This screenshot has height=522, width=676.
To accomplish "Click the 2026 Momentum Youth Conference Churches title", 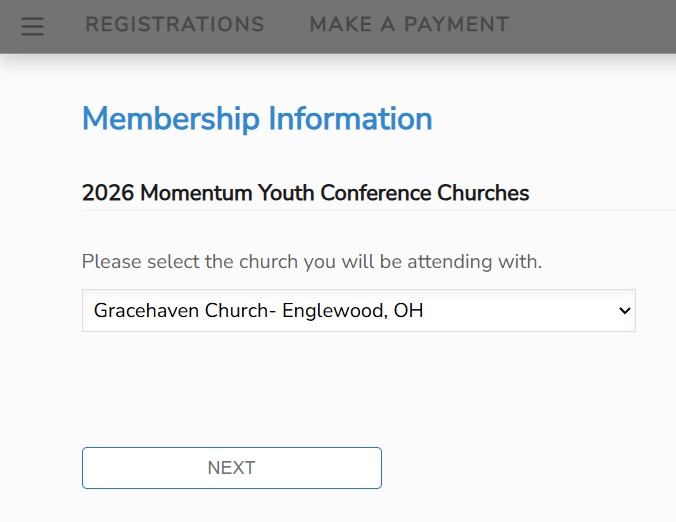I will [x=305, y=193].
